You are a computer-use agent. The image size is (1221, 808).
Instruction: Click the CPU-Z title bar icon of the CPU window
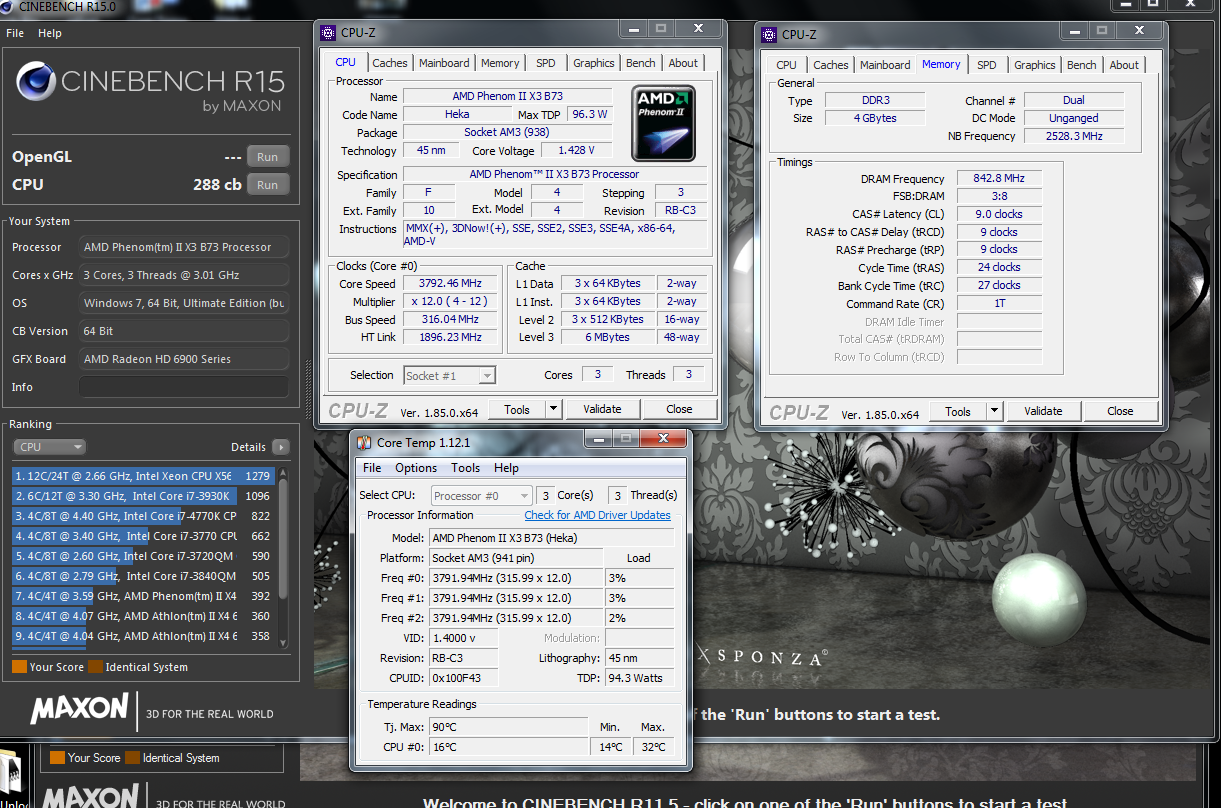coord(328,33)
